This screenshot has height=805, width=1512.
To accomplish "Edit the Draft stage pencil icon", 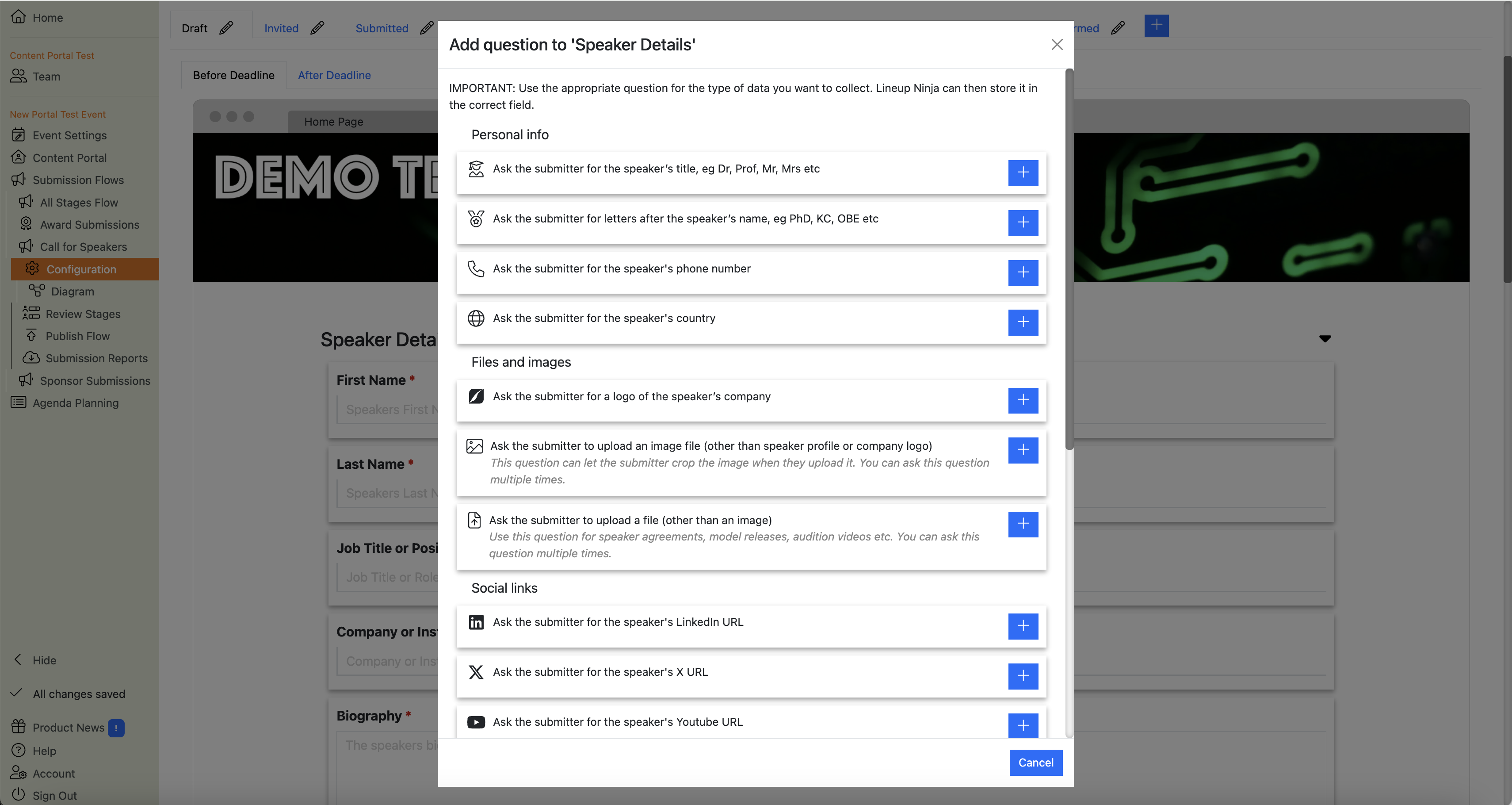I will [226, 28].
